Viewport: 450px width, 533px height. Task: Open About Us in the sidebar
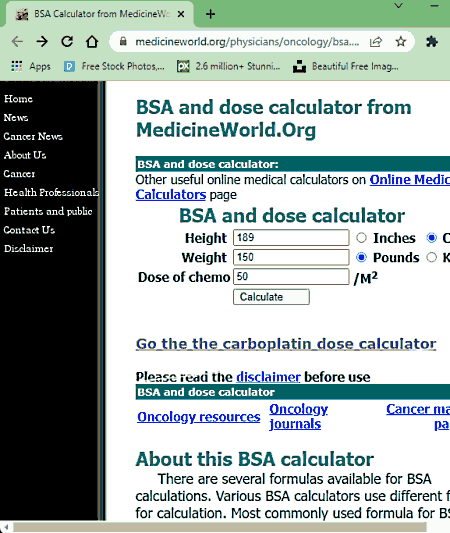[25, 155]
